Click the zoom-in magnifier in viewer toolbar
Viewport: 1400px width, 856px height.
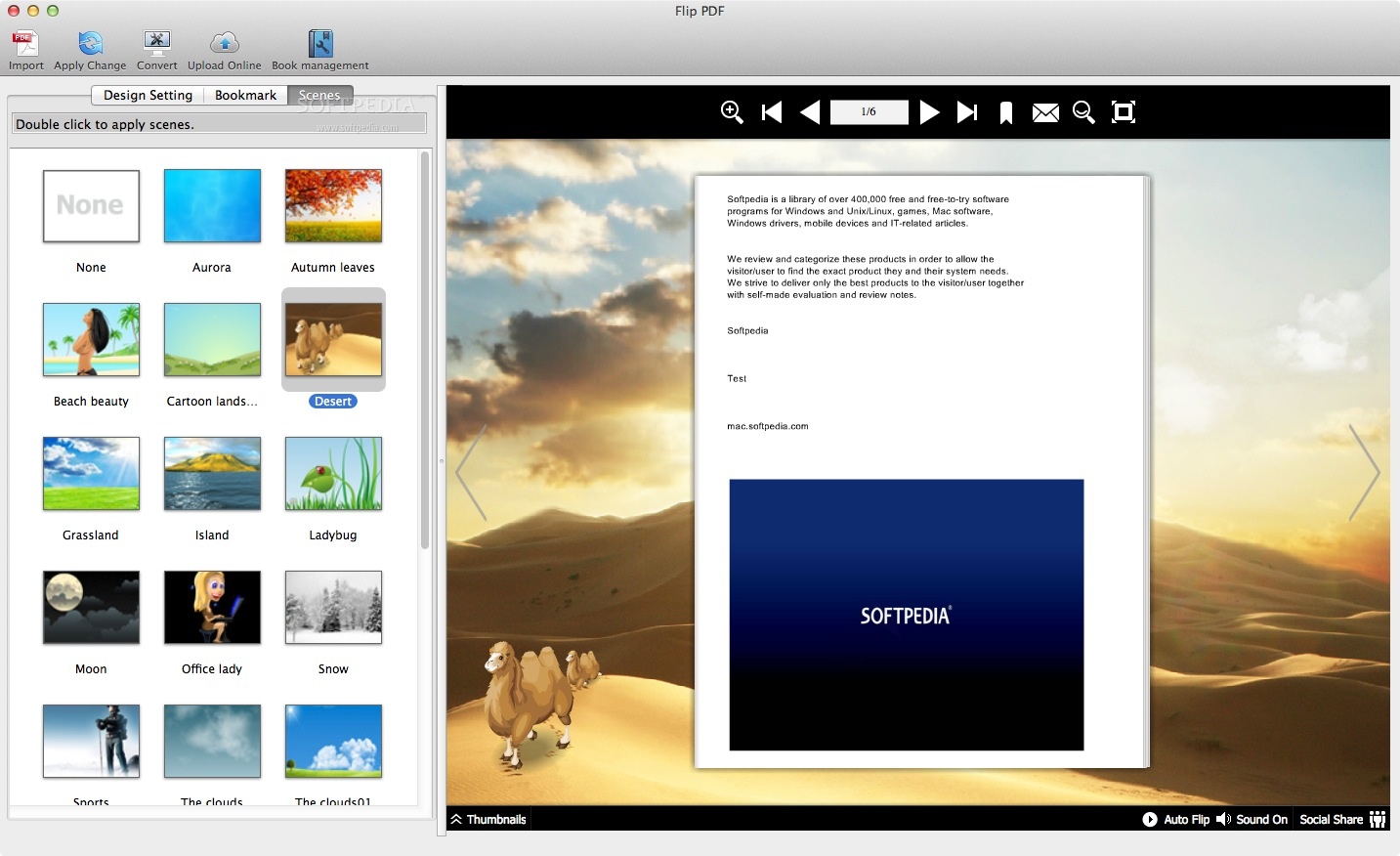point(732,112)
